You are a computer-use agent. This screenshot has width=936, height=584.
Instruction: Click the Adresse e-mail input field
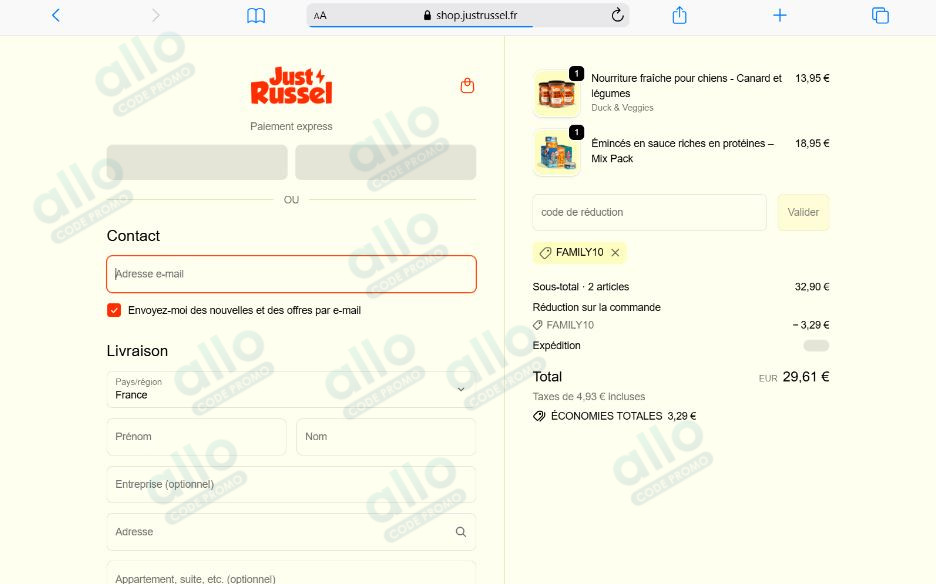pos(291,273)
